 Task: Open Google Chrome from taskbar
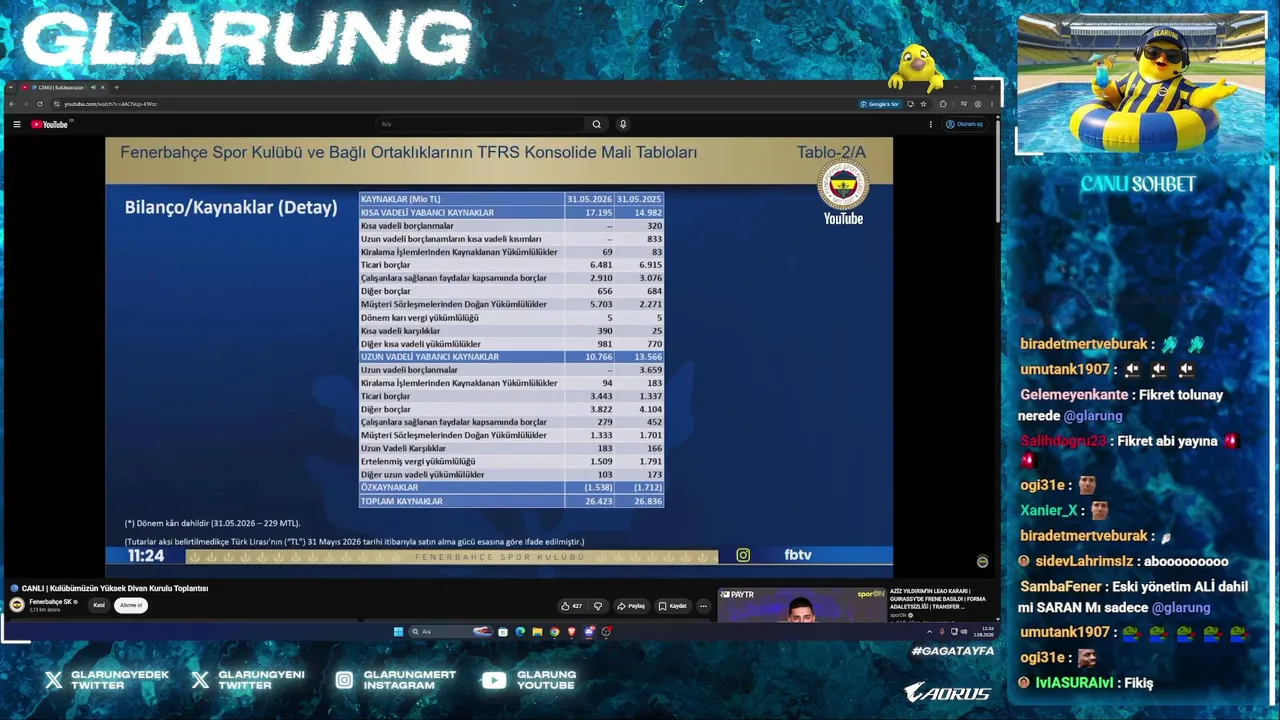[555, 632]
